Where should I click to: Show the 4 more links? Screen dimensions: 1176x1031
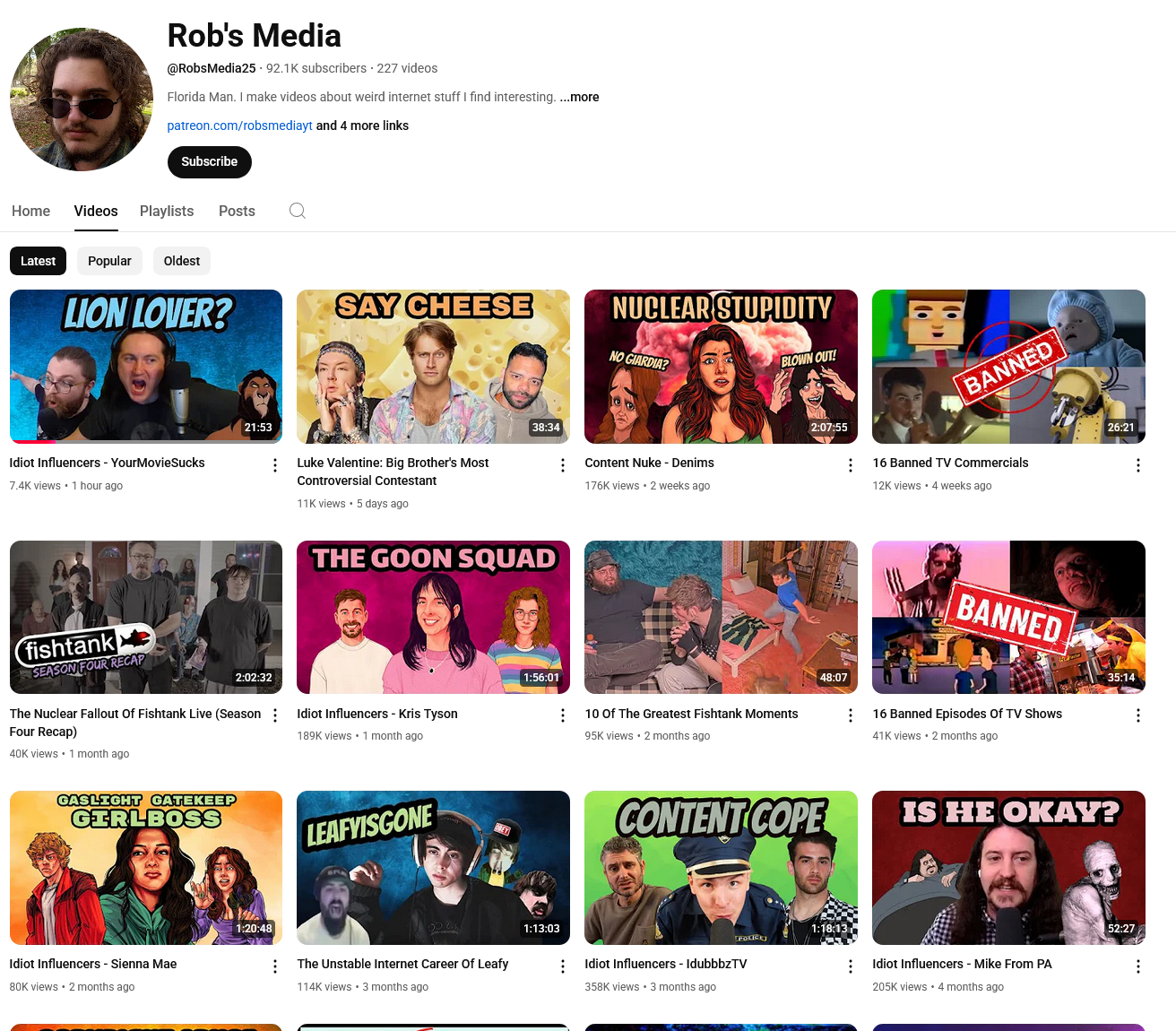(x=362, y=126)
